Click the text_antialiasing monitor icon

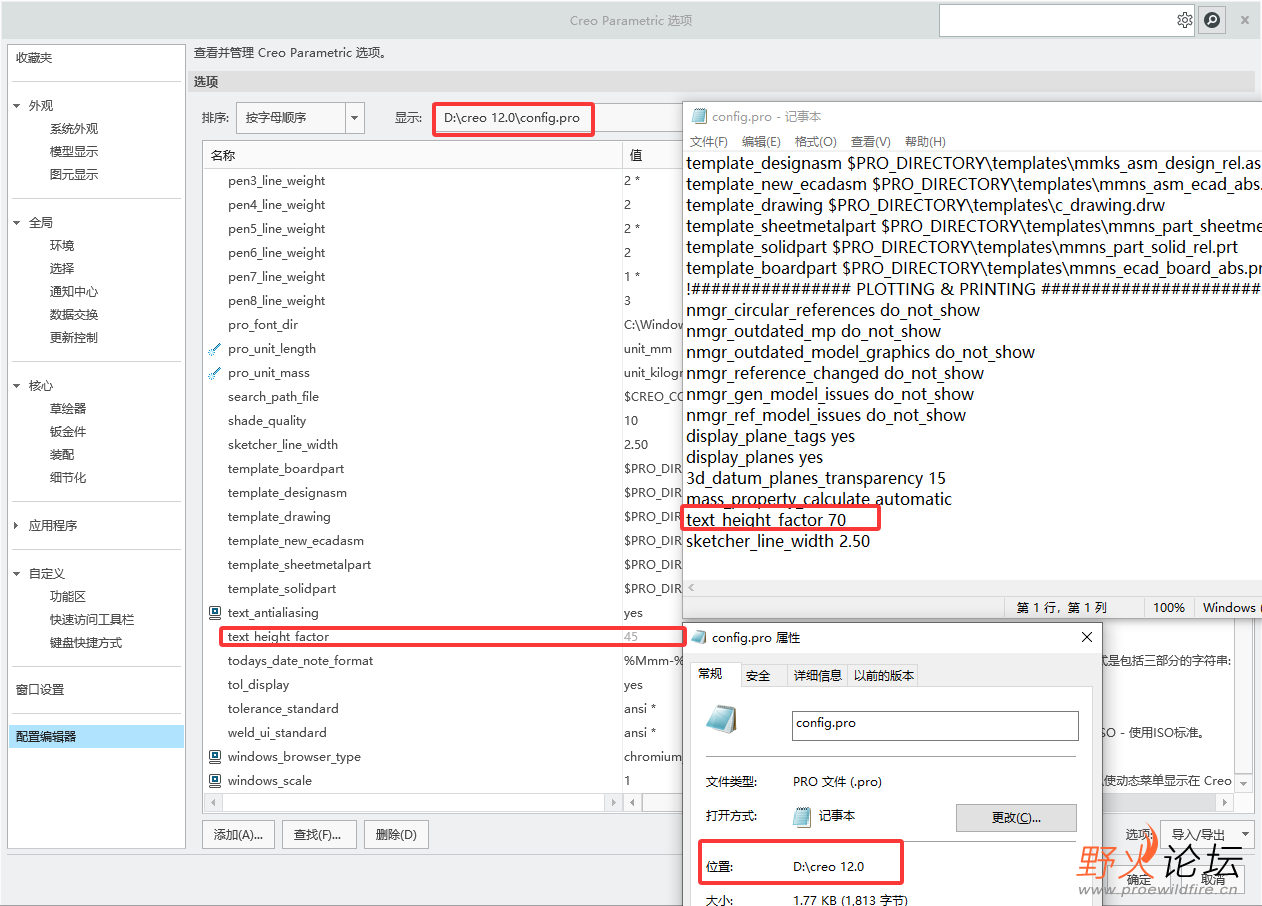click(x=214, y=613)
